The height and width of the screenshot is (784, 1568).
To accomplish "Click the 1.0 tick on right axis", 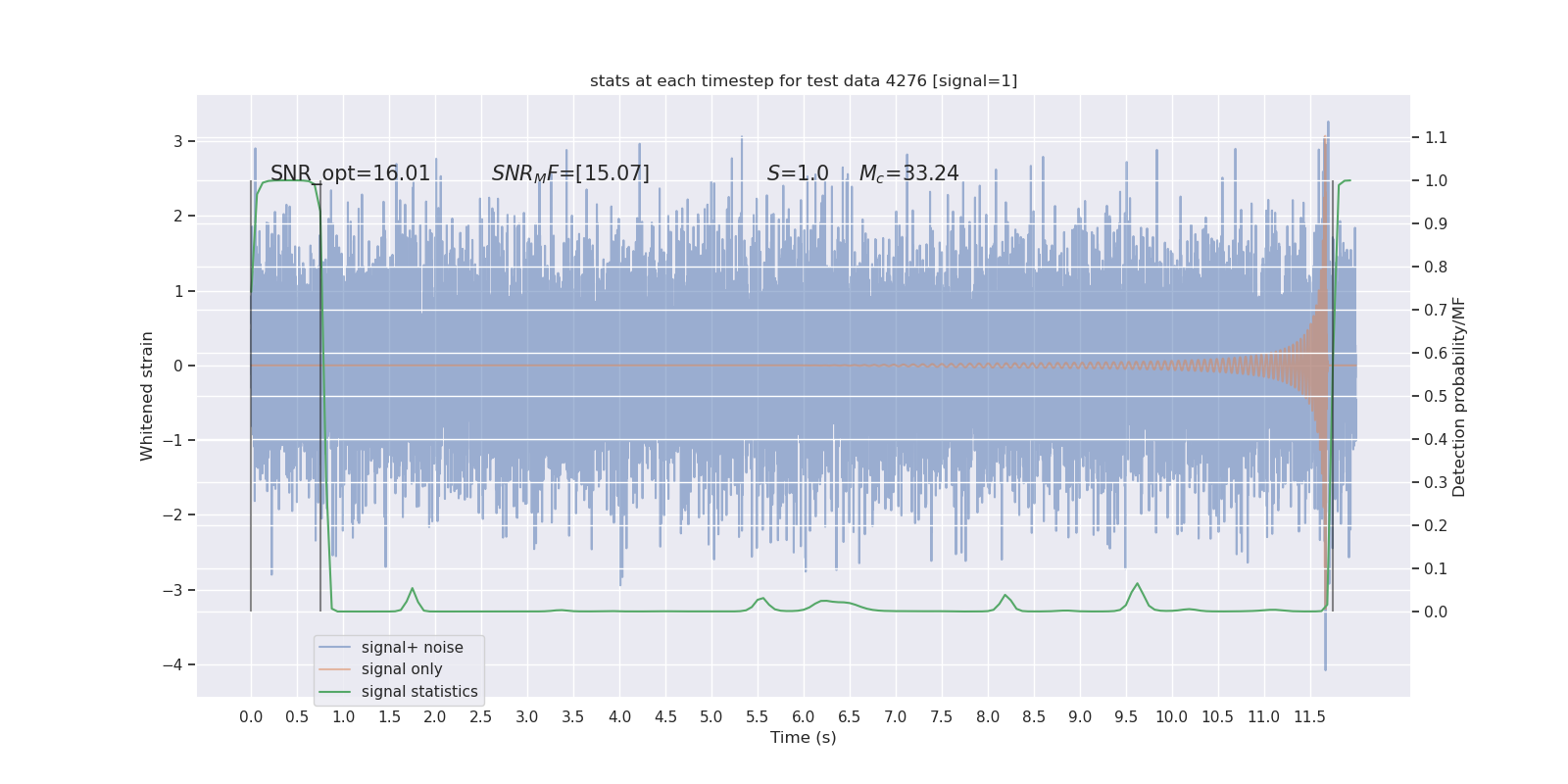I will click(1436, 181).
